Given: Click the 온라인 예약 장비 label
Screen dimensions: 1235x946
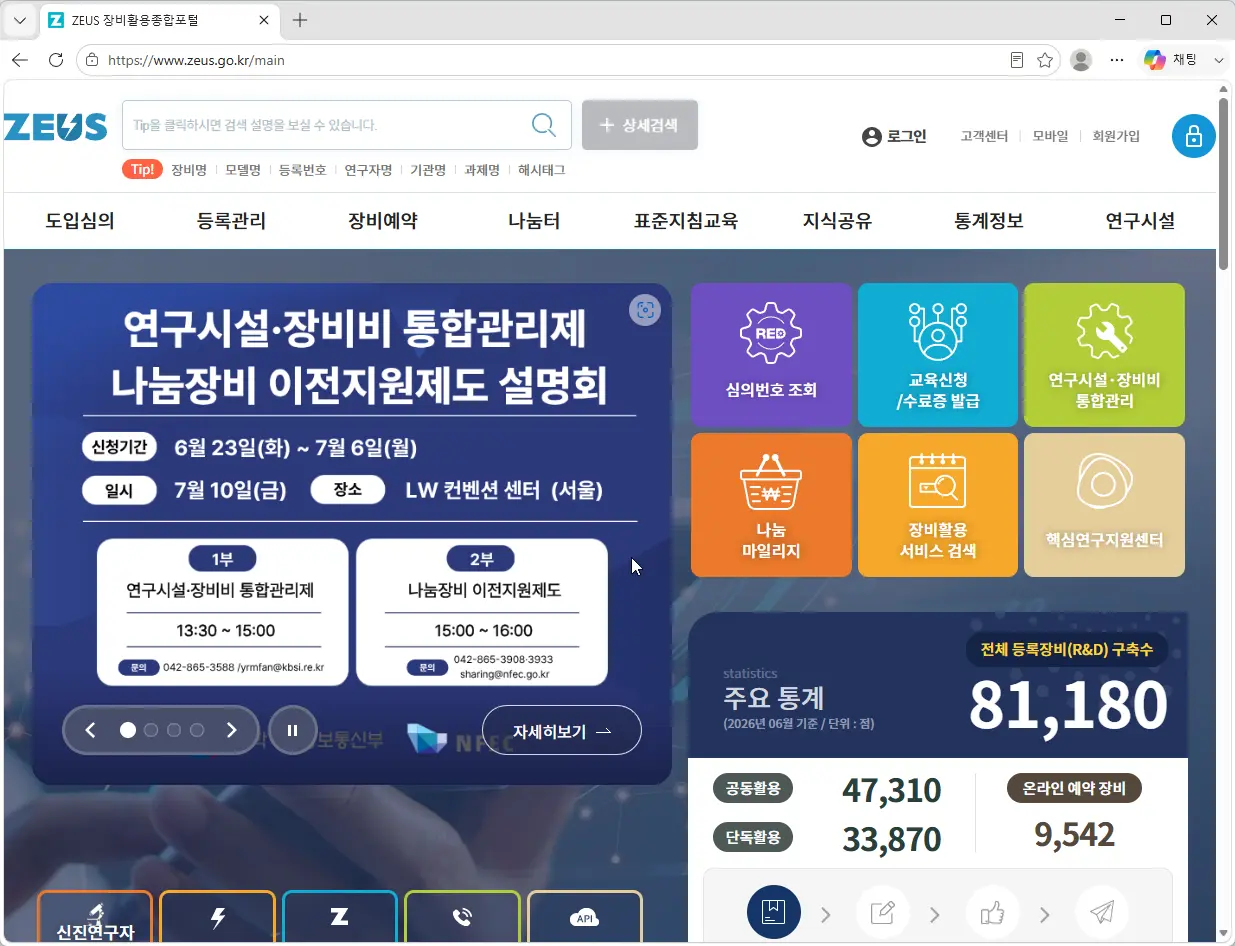Looking at the screenshot, I should click(x=1074, y=789).
